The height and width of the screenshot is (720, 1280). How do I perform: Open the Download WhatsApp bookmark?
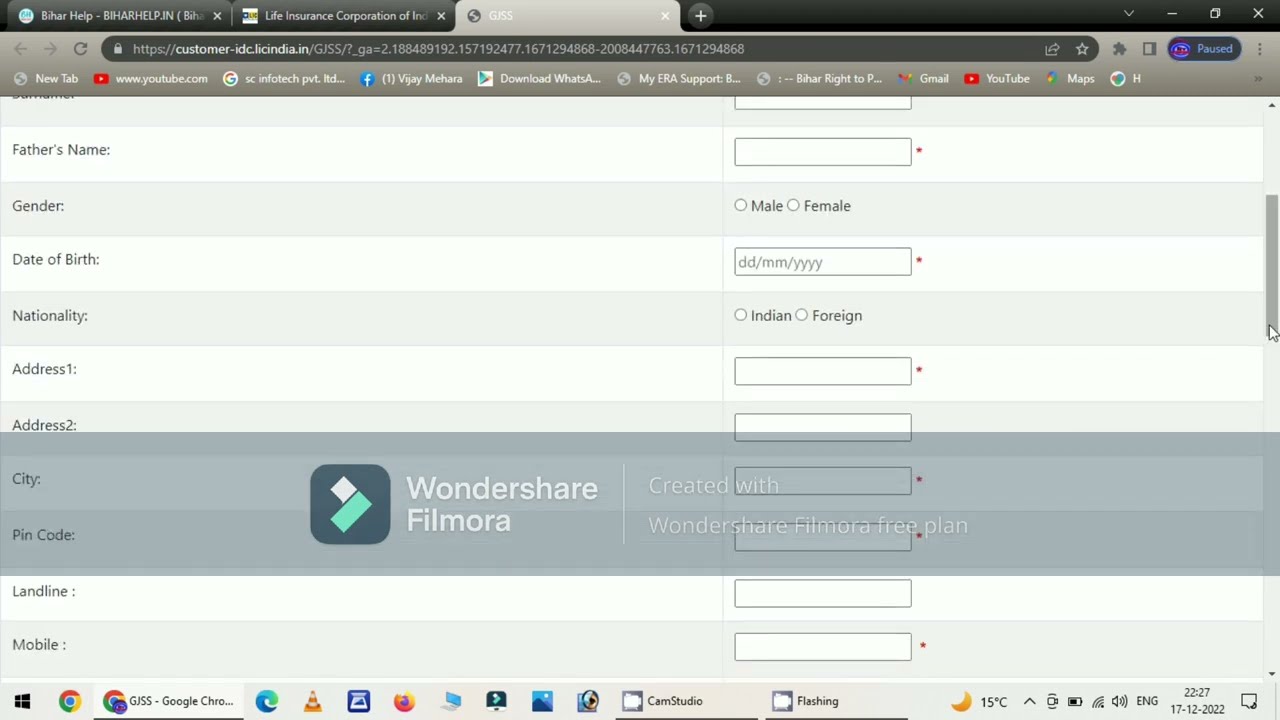click(539, 78)
